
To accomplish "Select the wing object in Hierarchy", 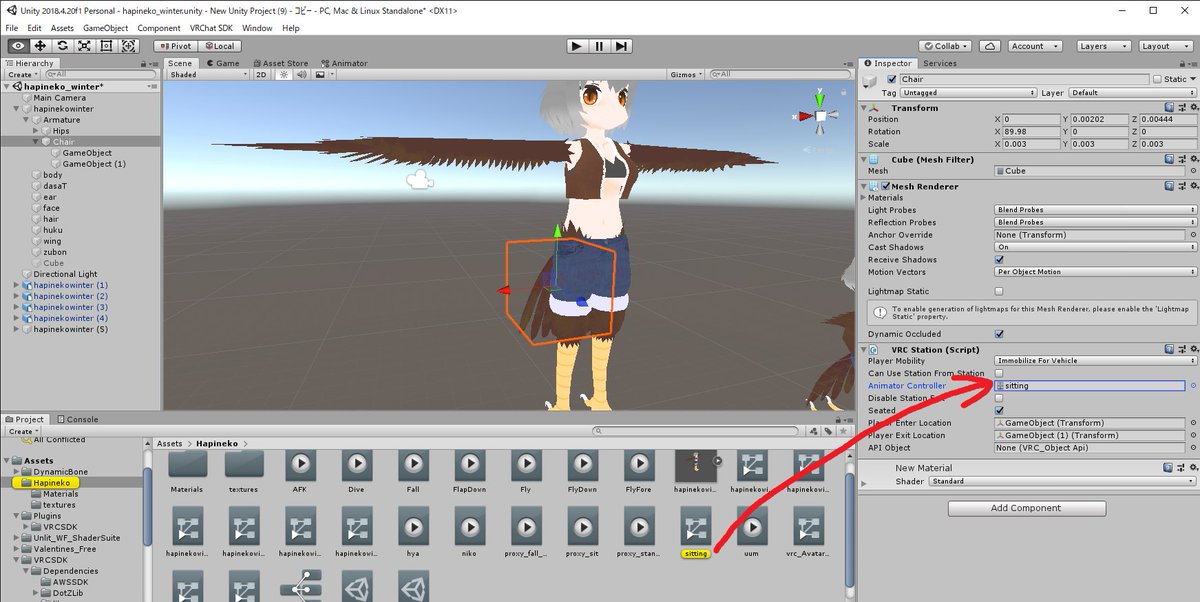I will tap(52, 241).
